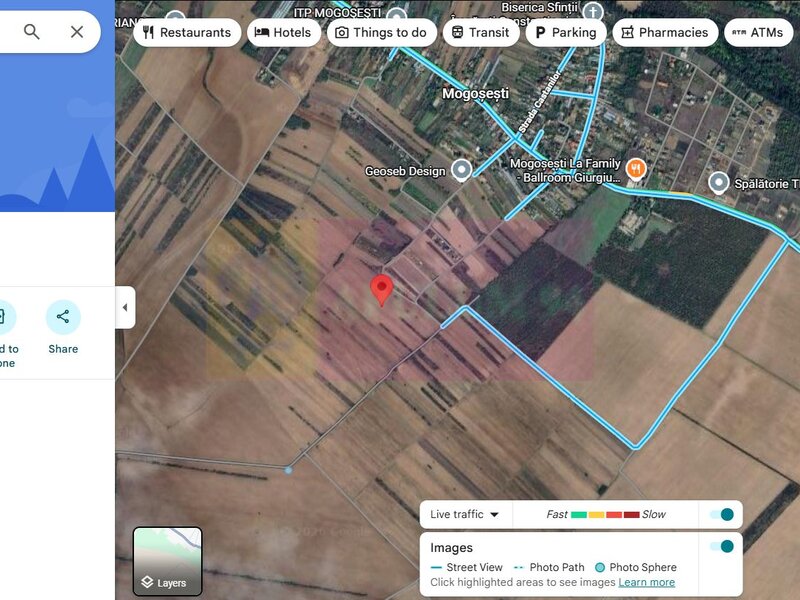Screen dimensions: 800x600
Task: Clear the search with the X icon
Action: 77,32
